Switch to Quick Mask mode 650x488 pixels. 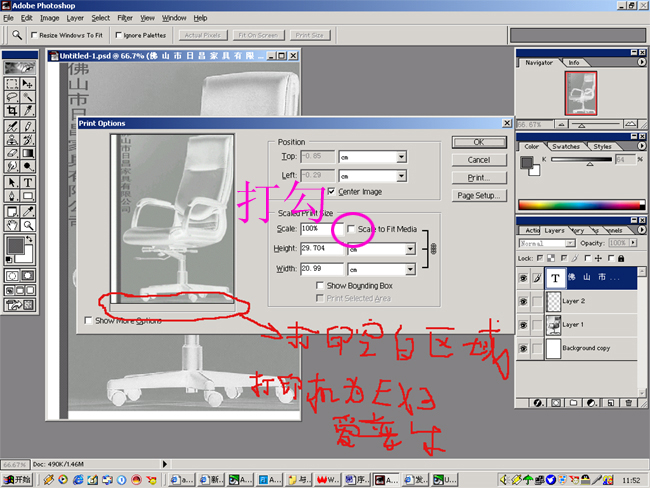pos(28,276)
